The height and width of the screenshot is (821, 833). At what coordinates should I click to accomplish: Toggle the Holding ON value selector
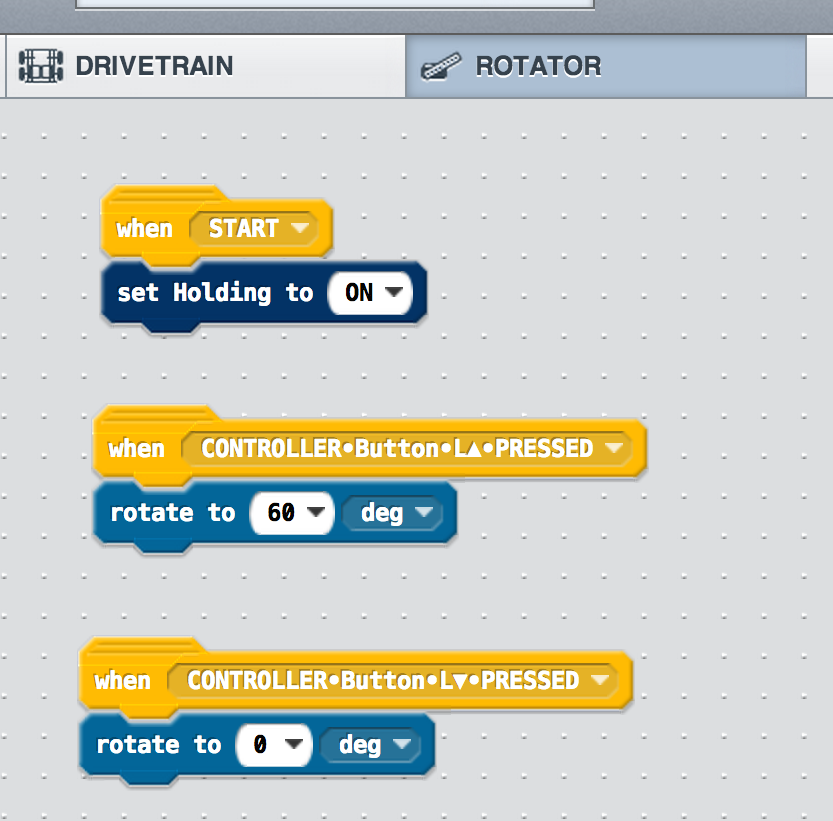[370, 293]
